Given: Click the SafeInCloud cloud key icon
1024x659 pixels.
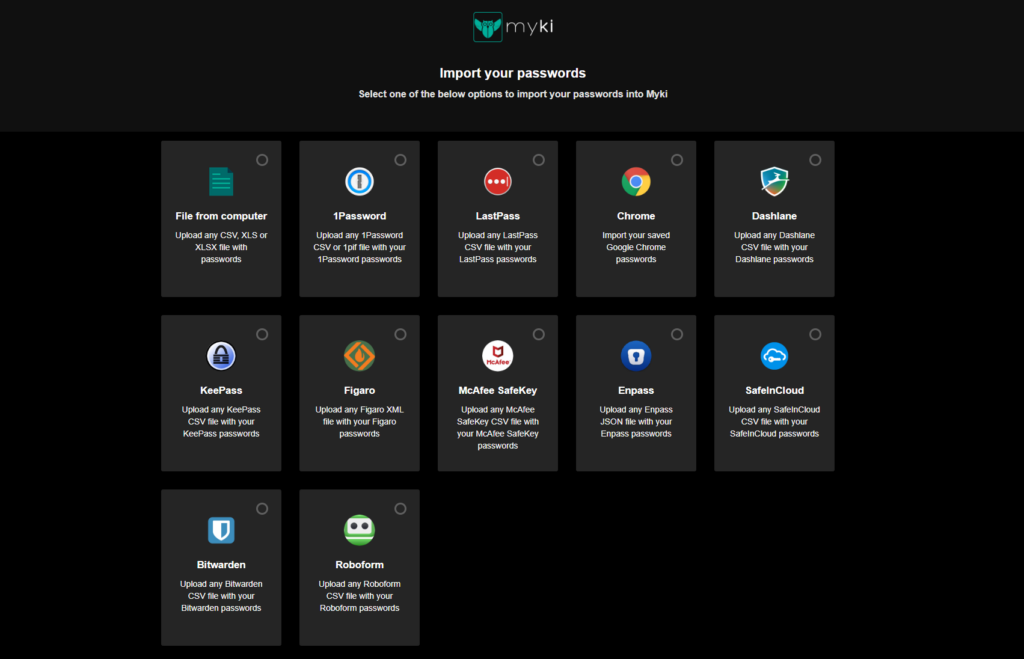Looking at the screenshot, I should (x=775, y=356).
